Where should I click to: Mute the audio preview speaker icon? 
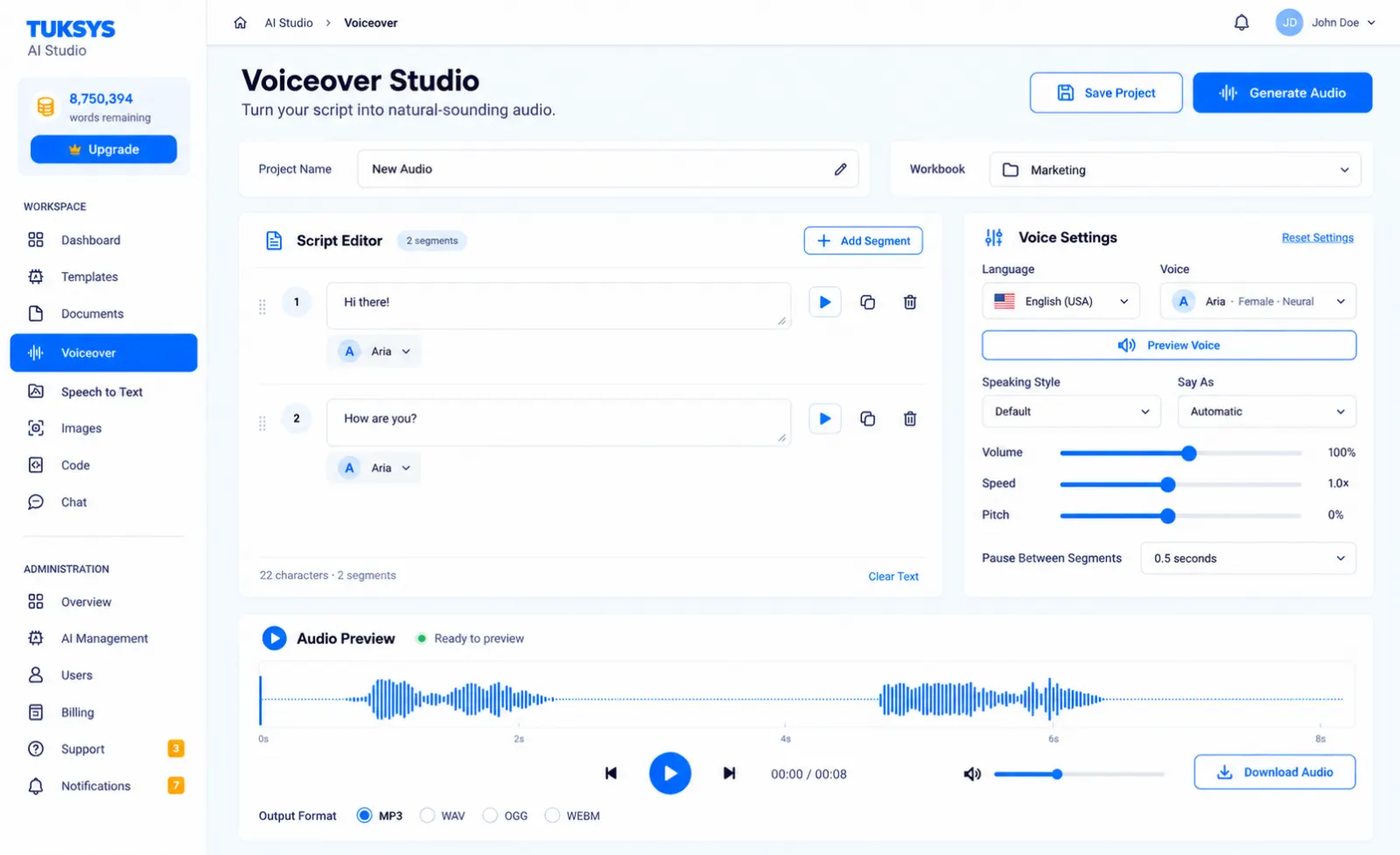click(x=971, y=774)
